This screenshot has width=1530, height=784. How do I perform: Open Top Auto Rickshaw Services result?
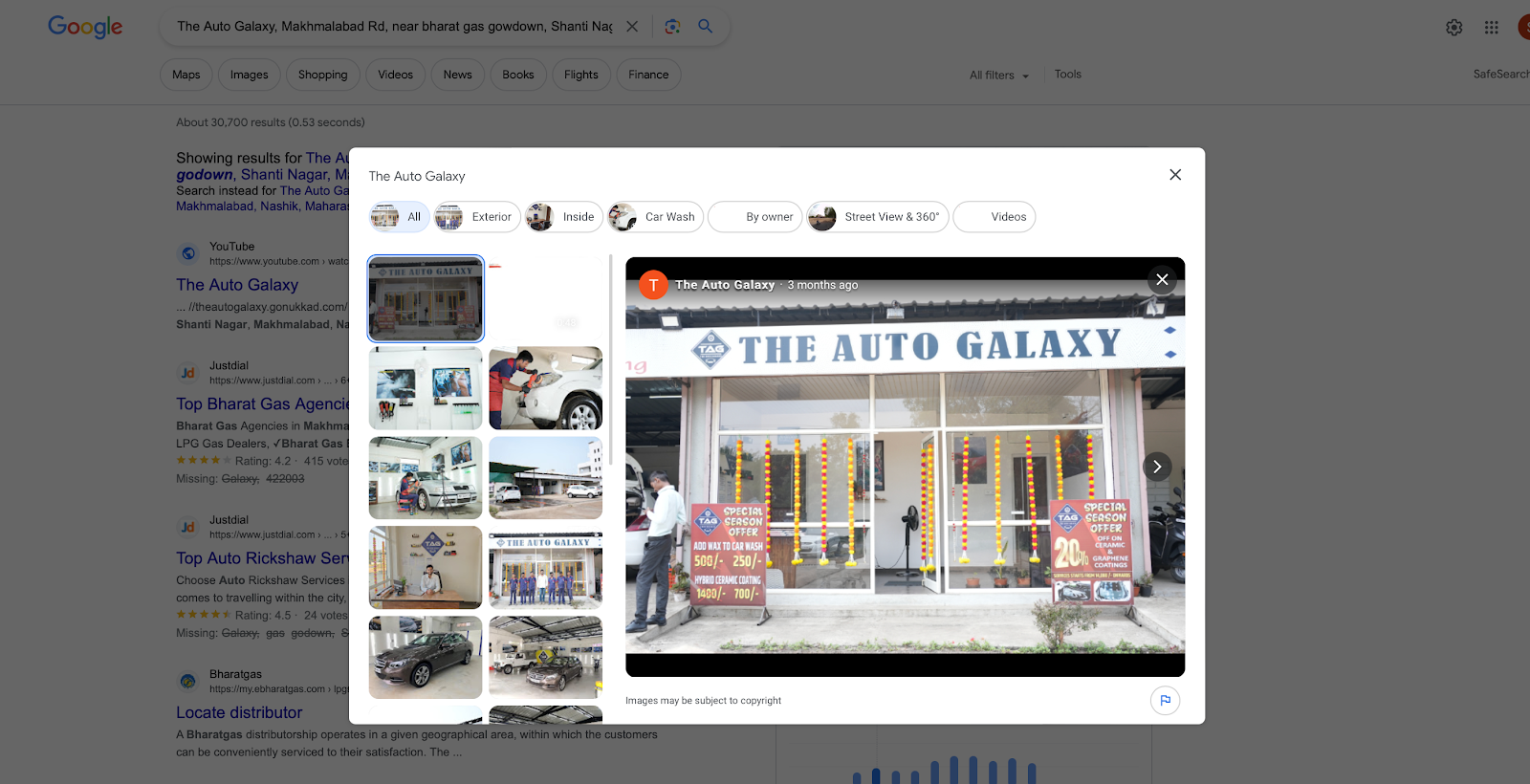coord(263,558)
